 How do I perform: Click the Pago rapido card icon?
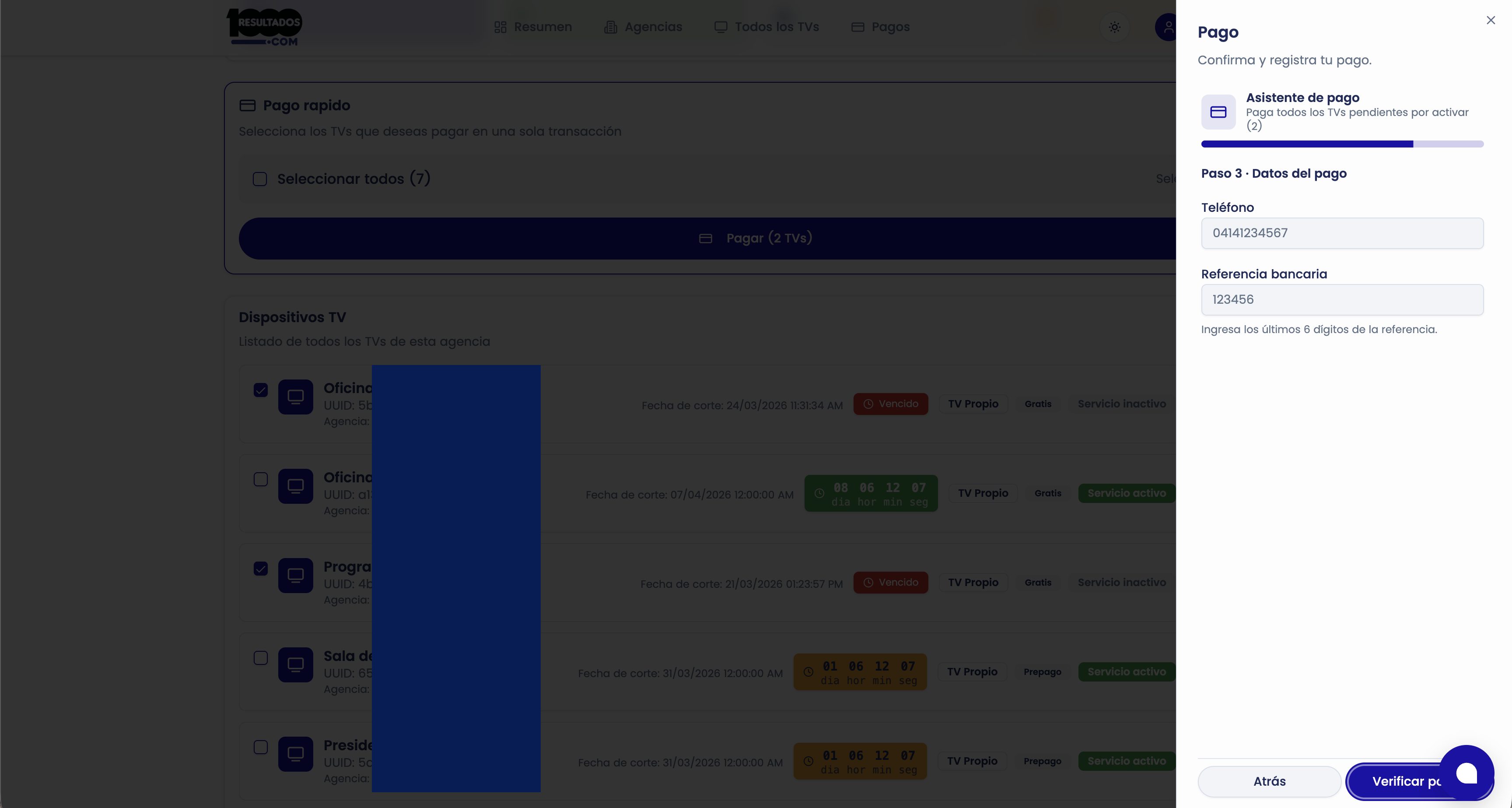tap(247, 105)
